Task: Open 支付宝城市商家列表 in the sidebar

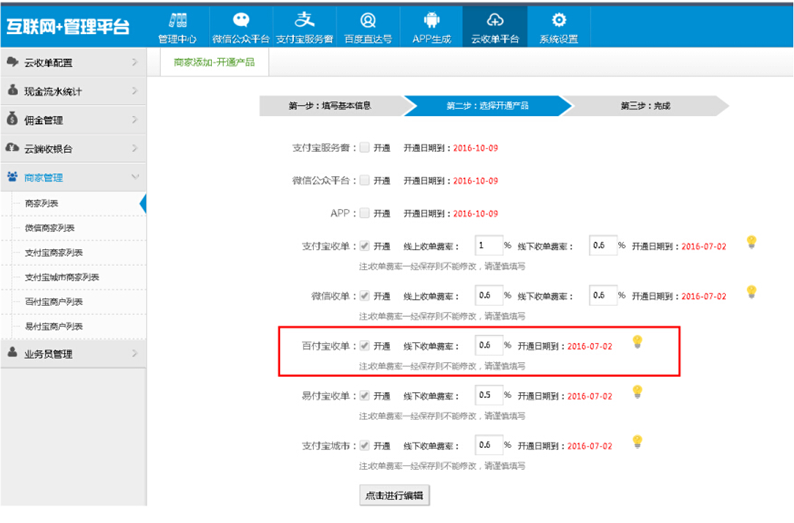Action: pos(62,277)
